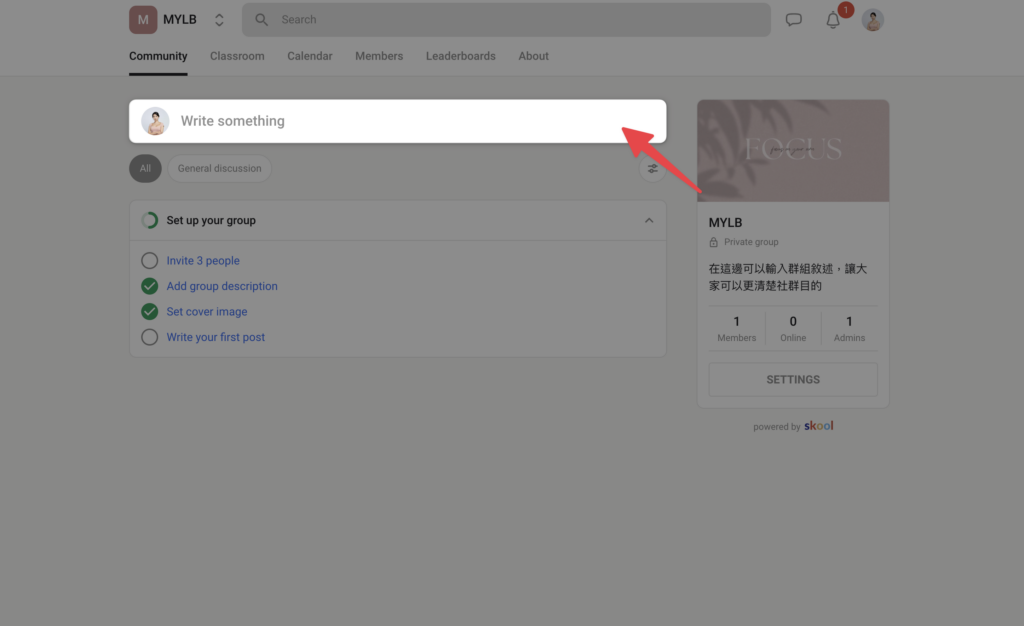Open the Set cover image link
Screen dimensions: 1024x626
point(207,311)
